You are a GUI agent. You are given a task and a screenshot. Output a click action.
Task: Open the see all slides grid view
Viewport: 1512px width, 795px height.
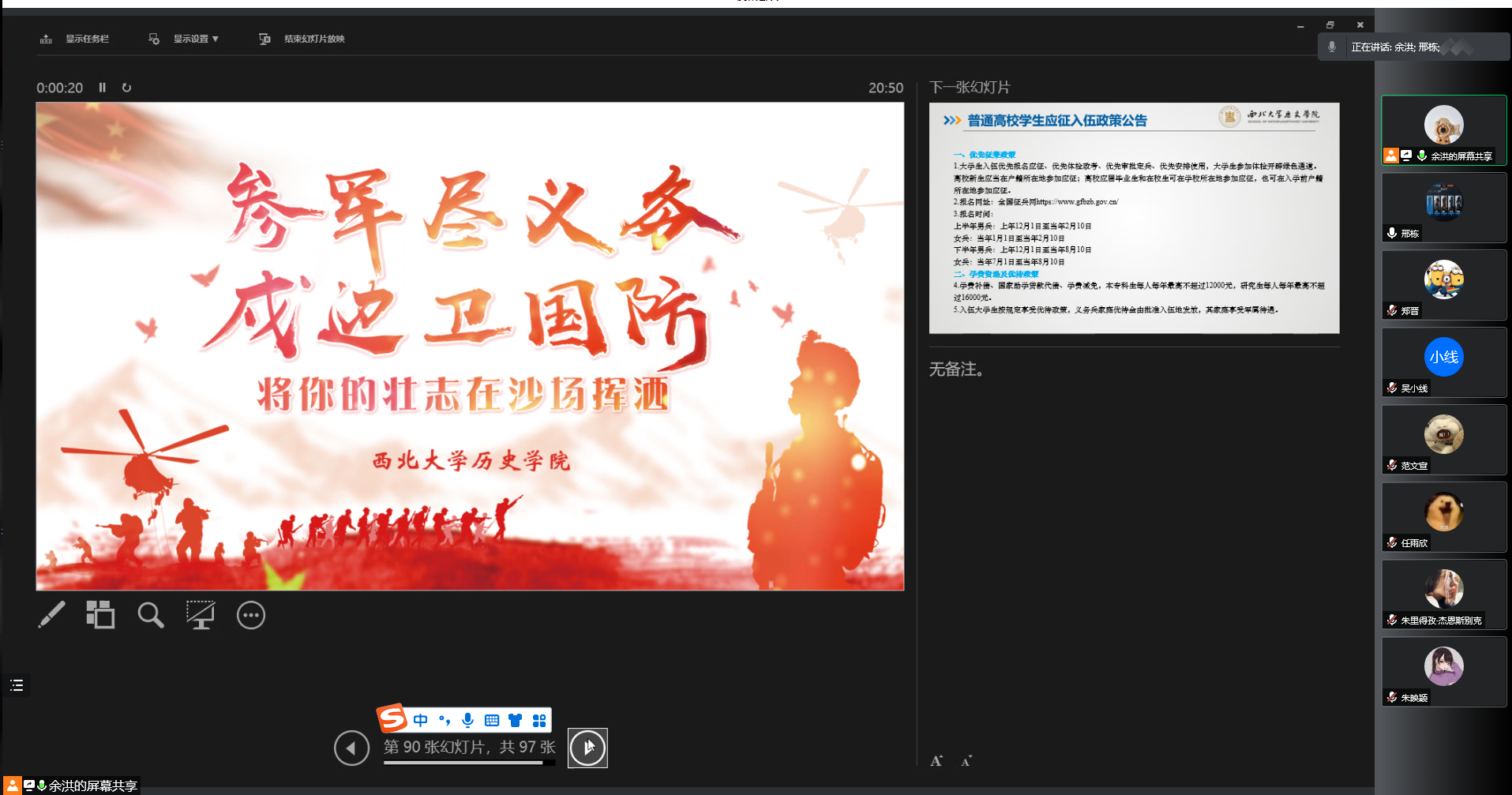point(100,615)
